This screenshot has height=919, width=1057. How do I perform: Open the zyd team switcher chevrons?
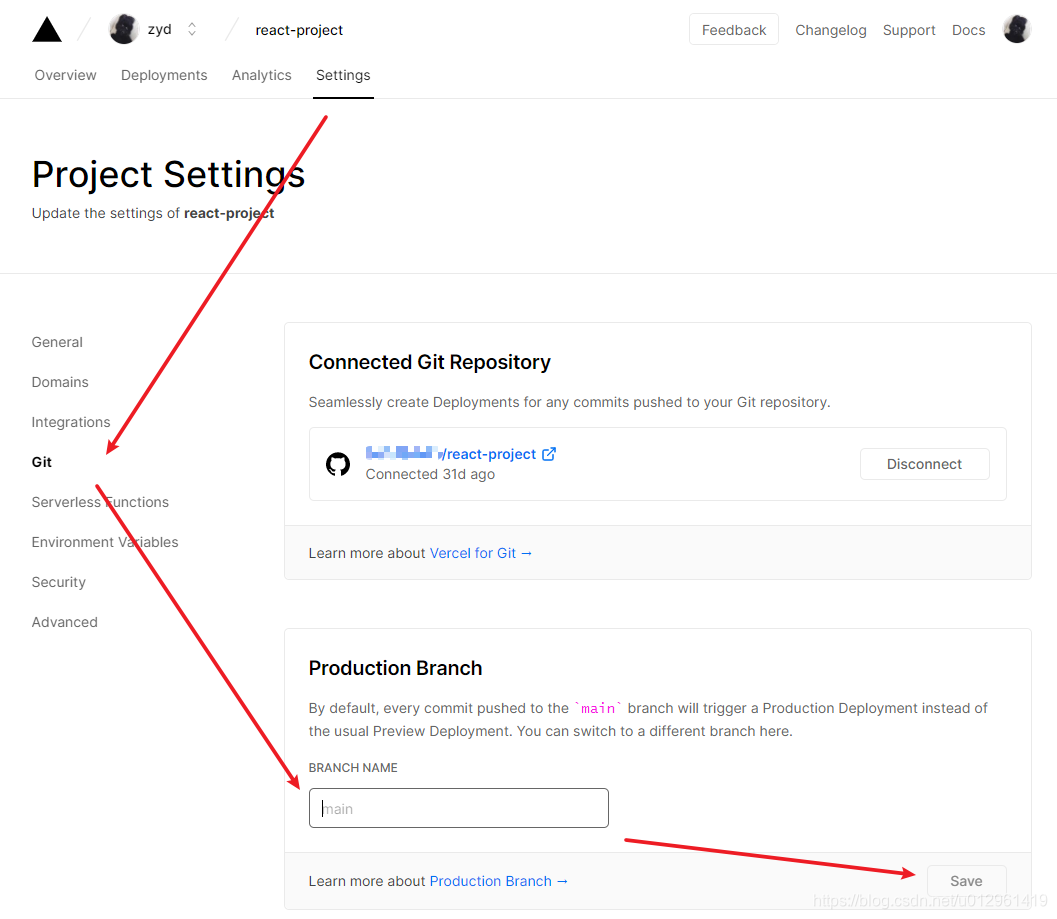[x=192, y=30]
